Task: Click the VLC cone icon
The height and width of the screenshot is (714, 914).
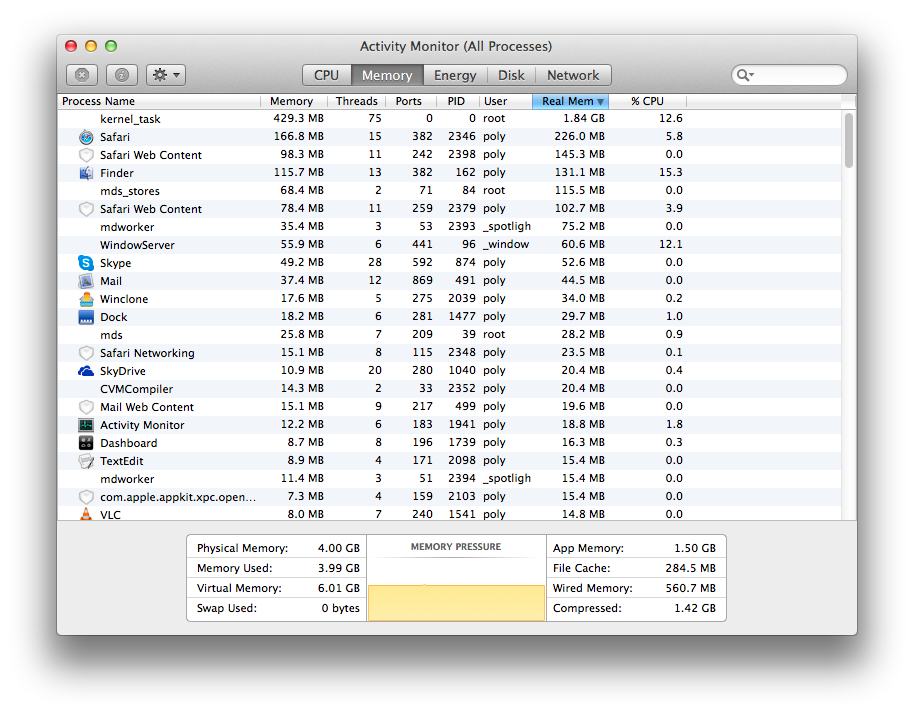Action: (x=86, y=514)
